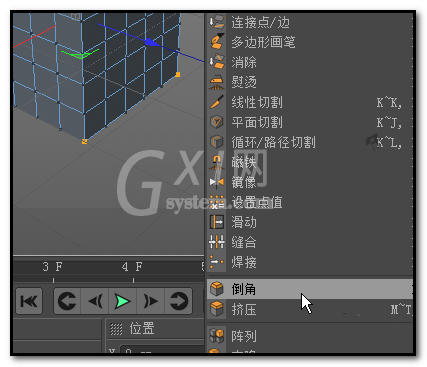This screenshot has width=427, height=367.
Task: Click the Weld (焊接) icon
Action: 217,262
